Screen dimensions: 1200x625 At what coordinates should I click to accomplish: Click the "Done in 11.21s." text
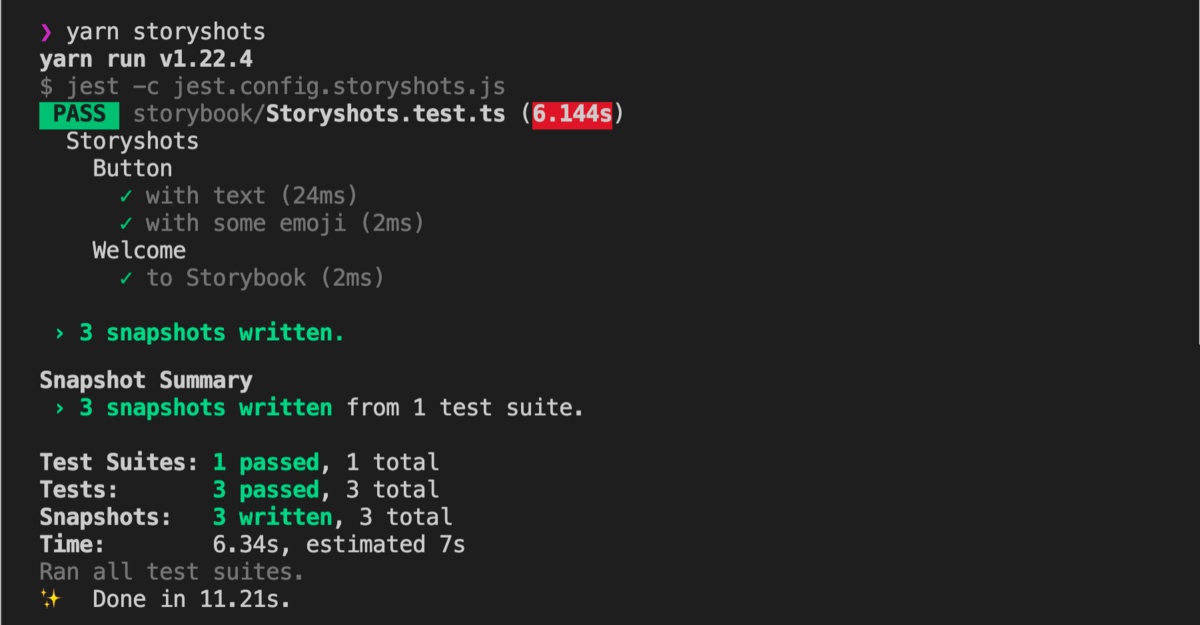pos(192,600)
